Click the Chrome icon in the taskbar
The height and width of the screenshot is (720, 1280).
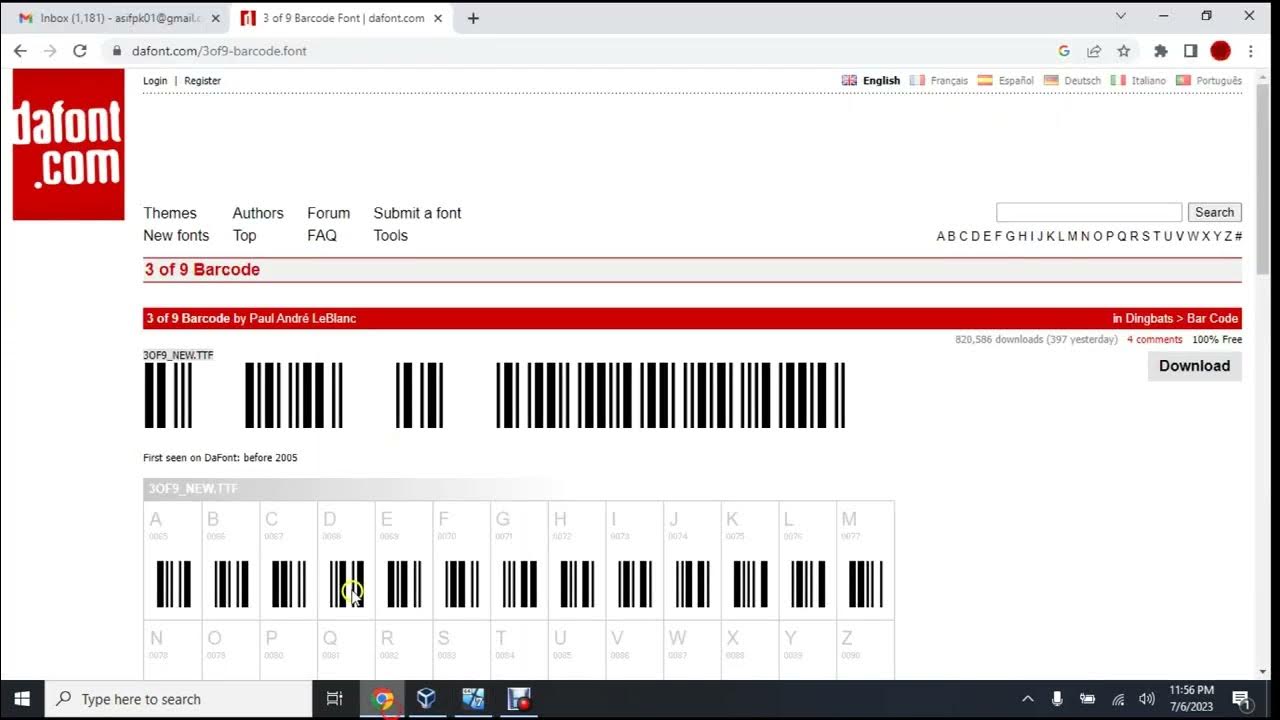(x=382, y=699)
